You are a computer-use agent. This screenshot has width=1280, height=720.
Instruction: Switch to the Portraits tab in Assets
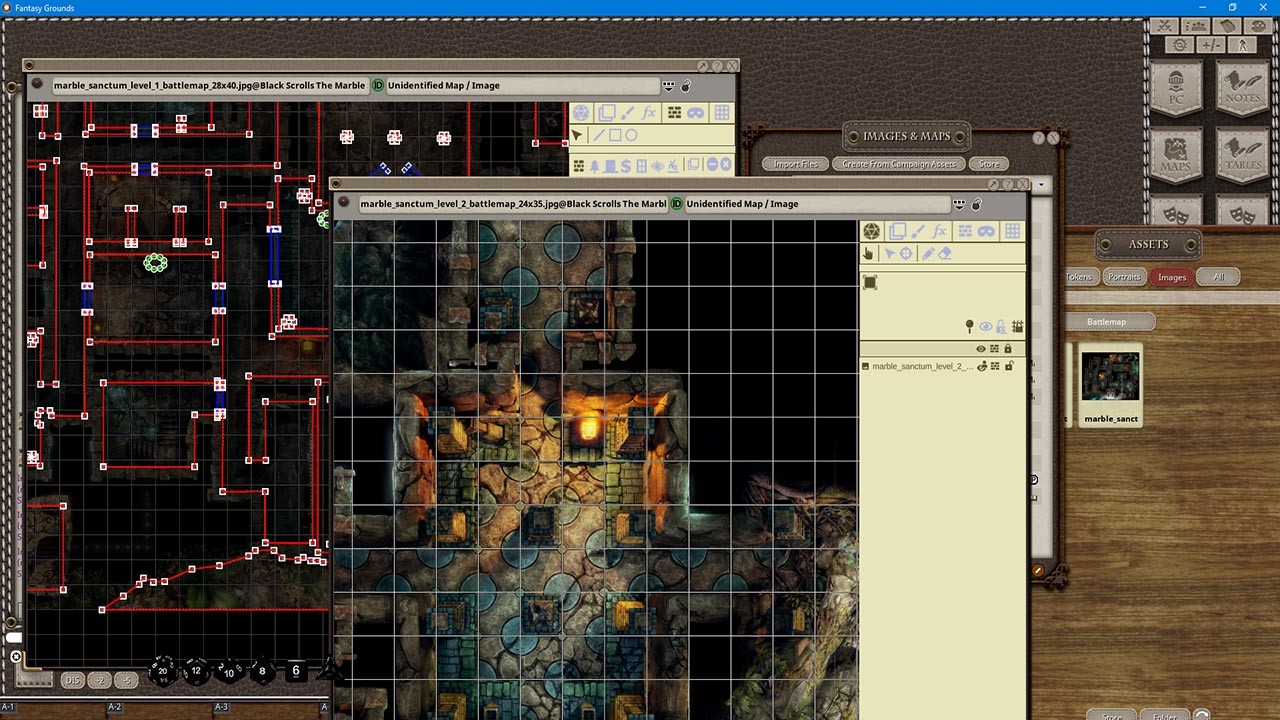(x=1124, y=277)
